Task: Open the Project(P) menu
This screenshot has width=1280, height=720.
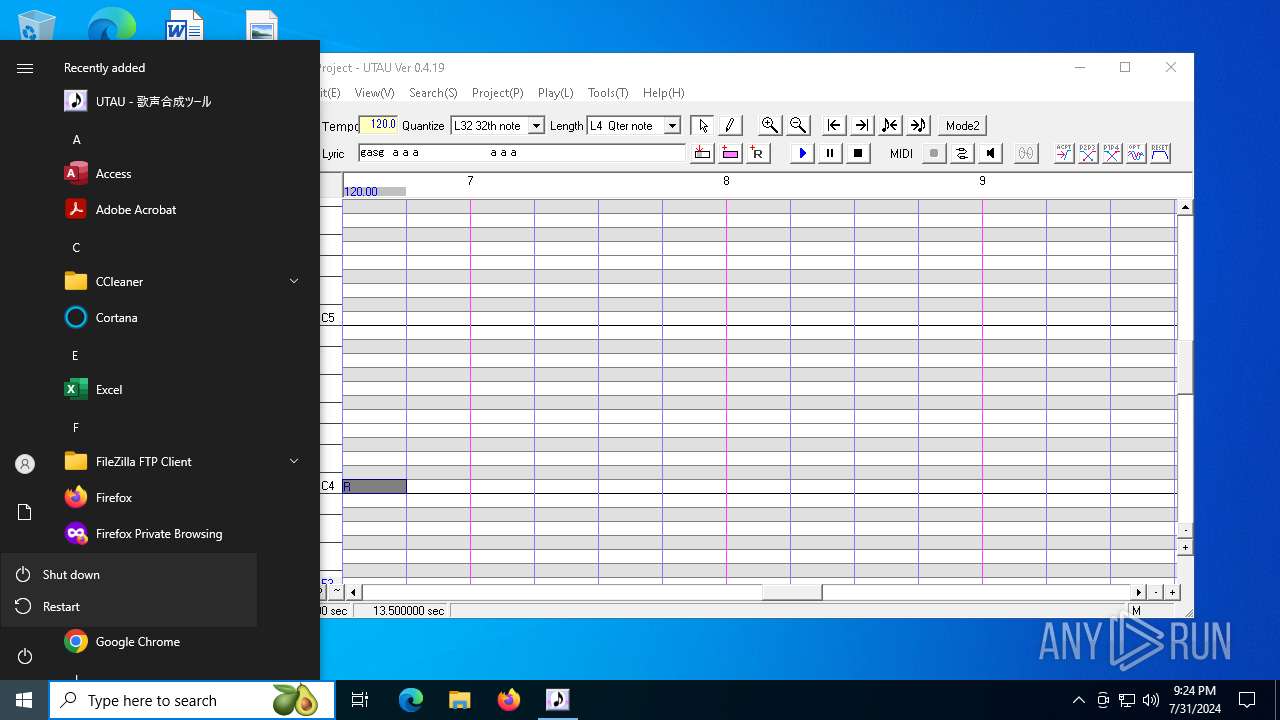Action: pos(497,92)
